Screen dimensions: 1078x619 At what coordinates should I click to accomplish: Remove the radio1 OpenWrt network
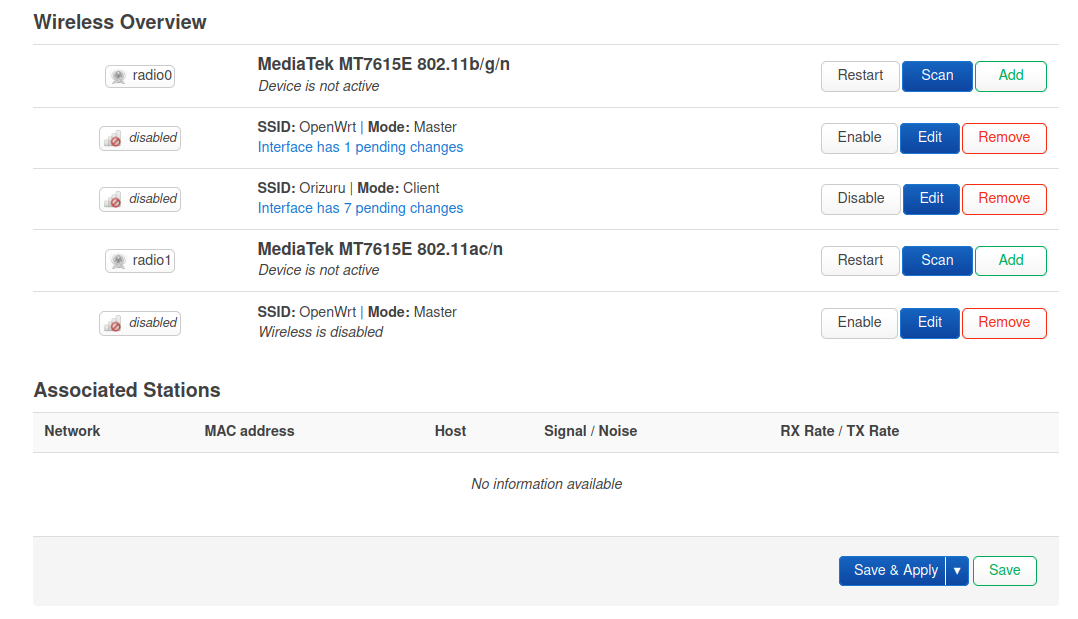click(x=1004, y=323)
